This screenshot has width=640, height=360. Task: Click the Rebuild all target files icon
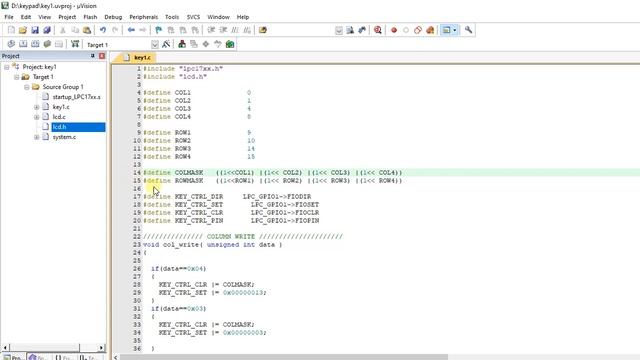click(x=35, y=44)
